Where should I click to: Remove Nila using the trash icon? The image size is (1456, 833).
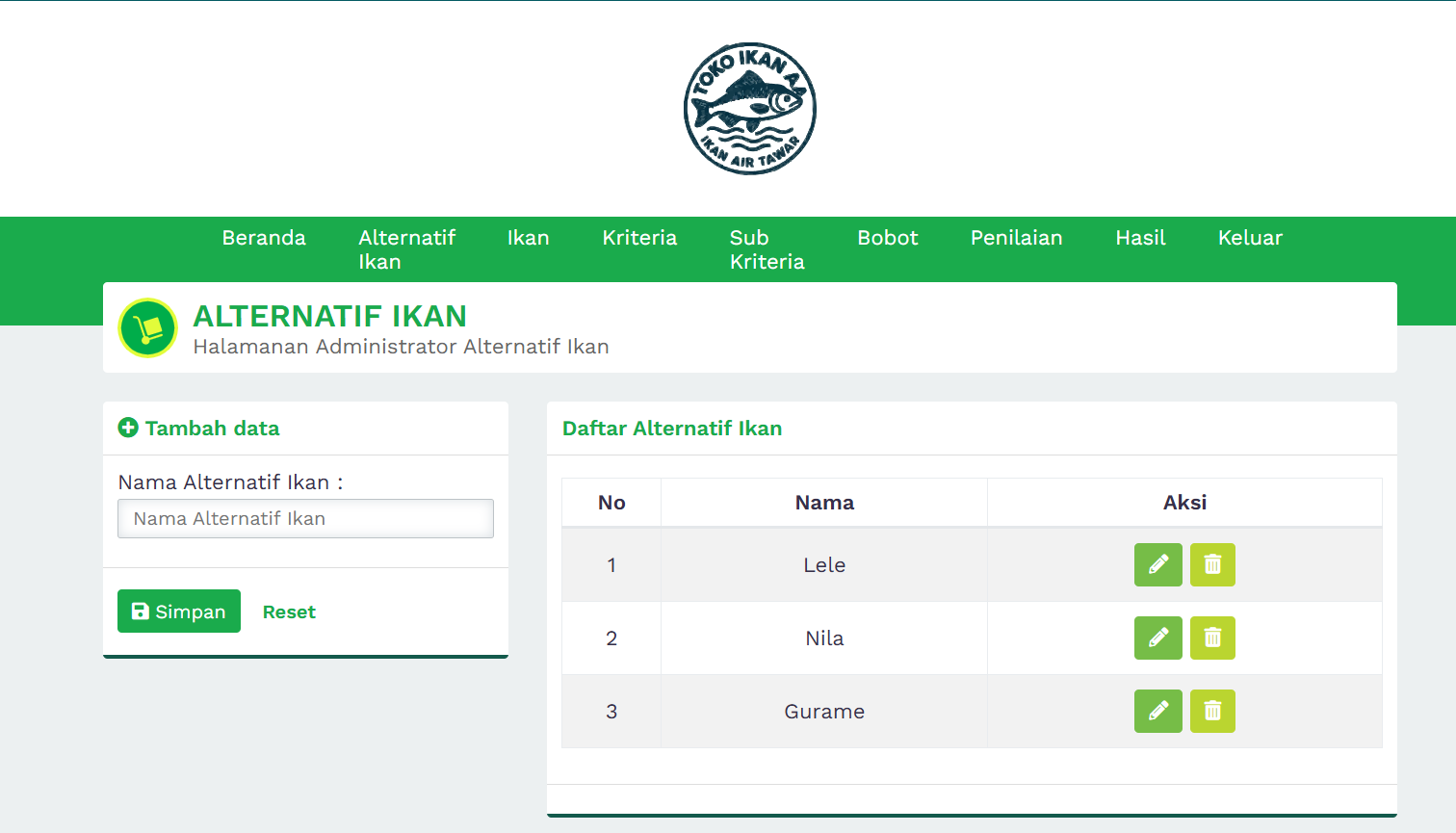coord(1212,638)
